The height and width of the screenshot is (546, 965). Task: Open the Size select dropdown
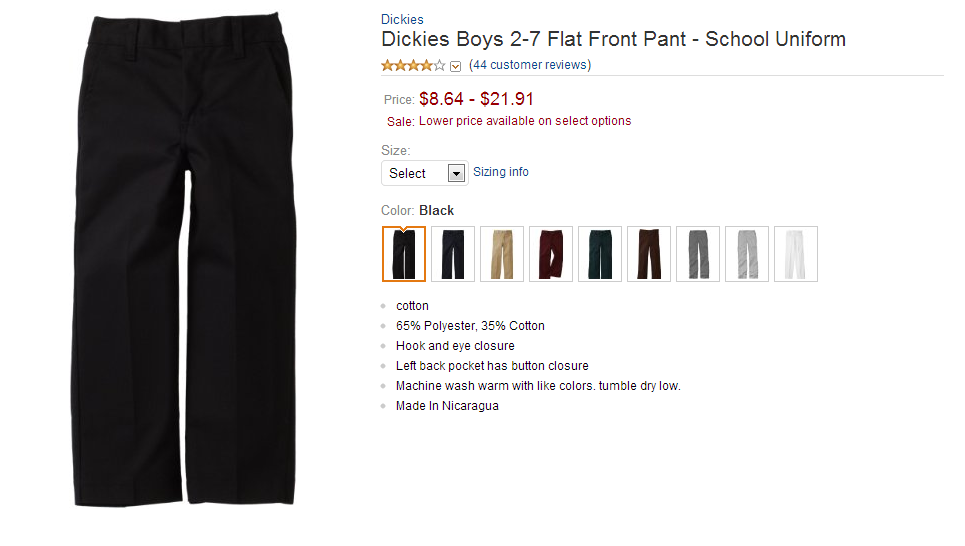click(425, 173)
